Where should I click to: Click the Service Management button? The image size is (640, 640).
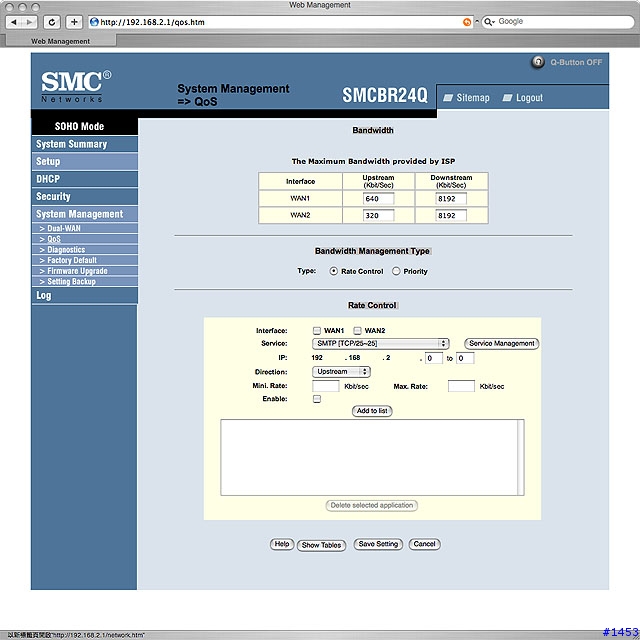tap(502, 344)
